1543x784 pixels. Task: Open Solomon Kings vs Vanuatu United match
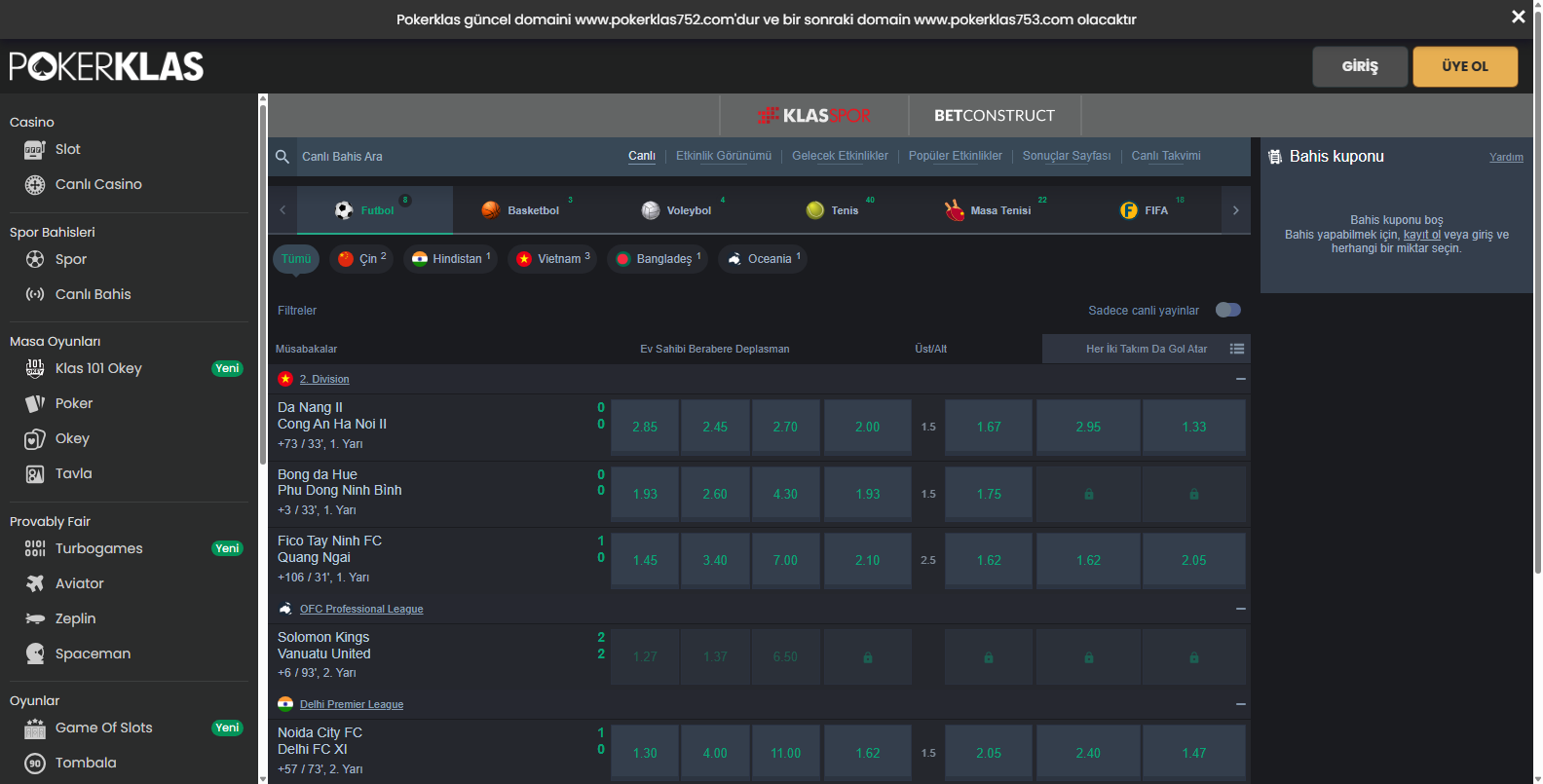pyautogui.click(x=324, y=646)
